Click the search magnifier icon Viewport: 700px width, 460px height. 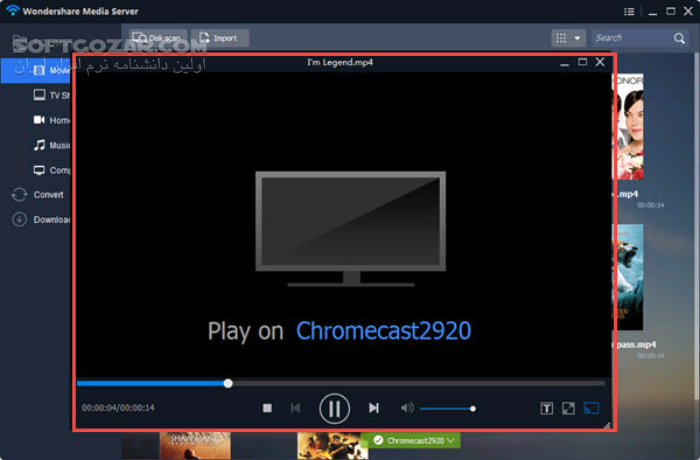(679, 38)
